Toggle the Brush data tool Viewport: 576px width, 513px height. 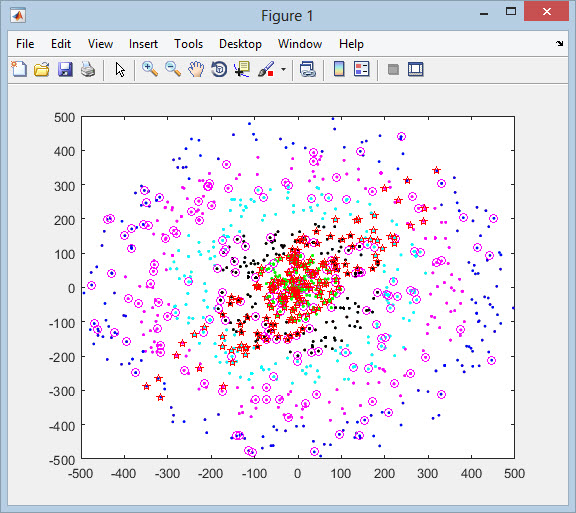266,69
